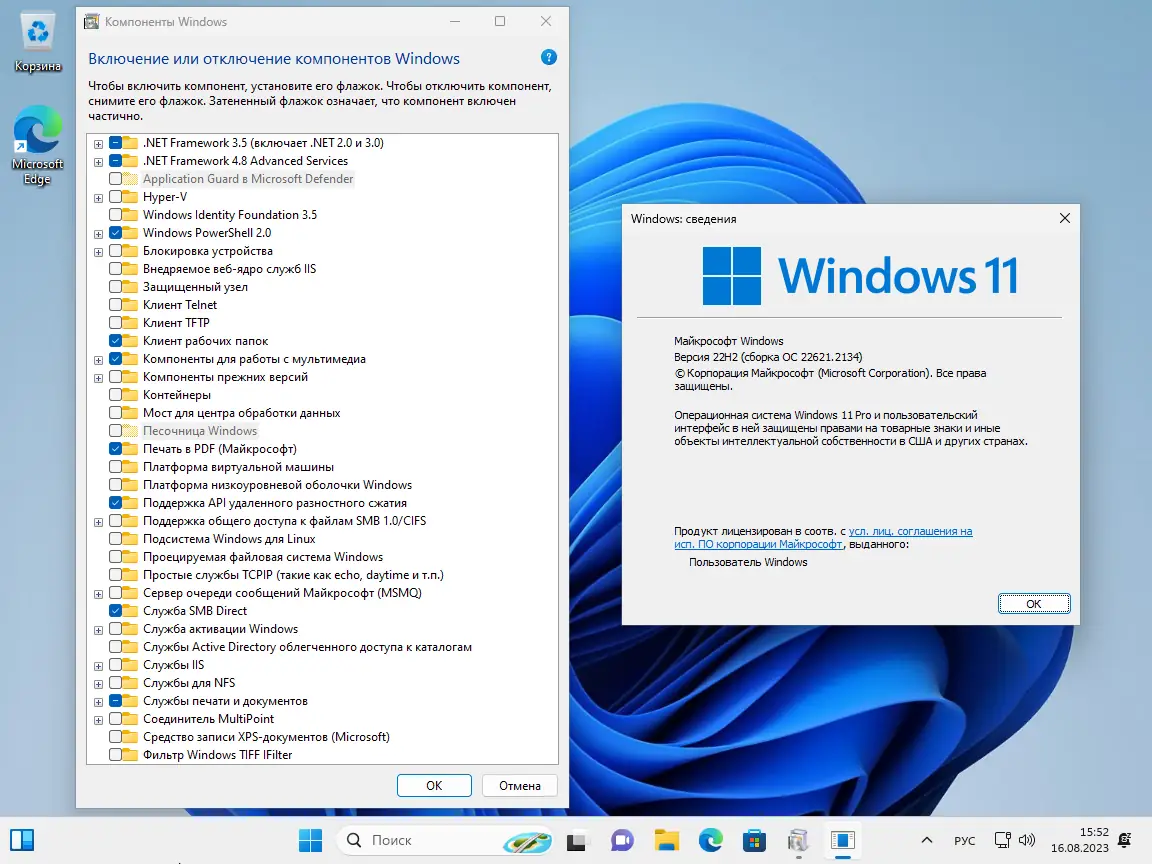
Task: Click the search highlight picture in the search box
Action: (527, 840)
